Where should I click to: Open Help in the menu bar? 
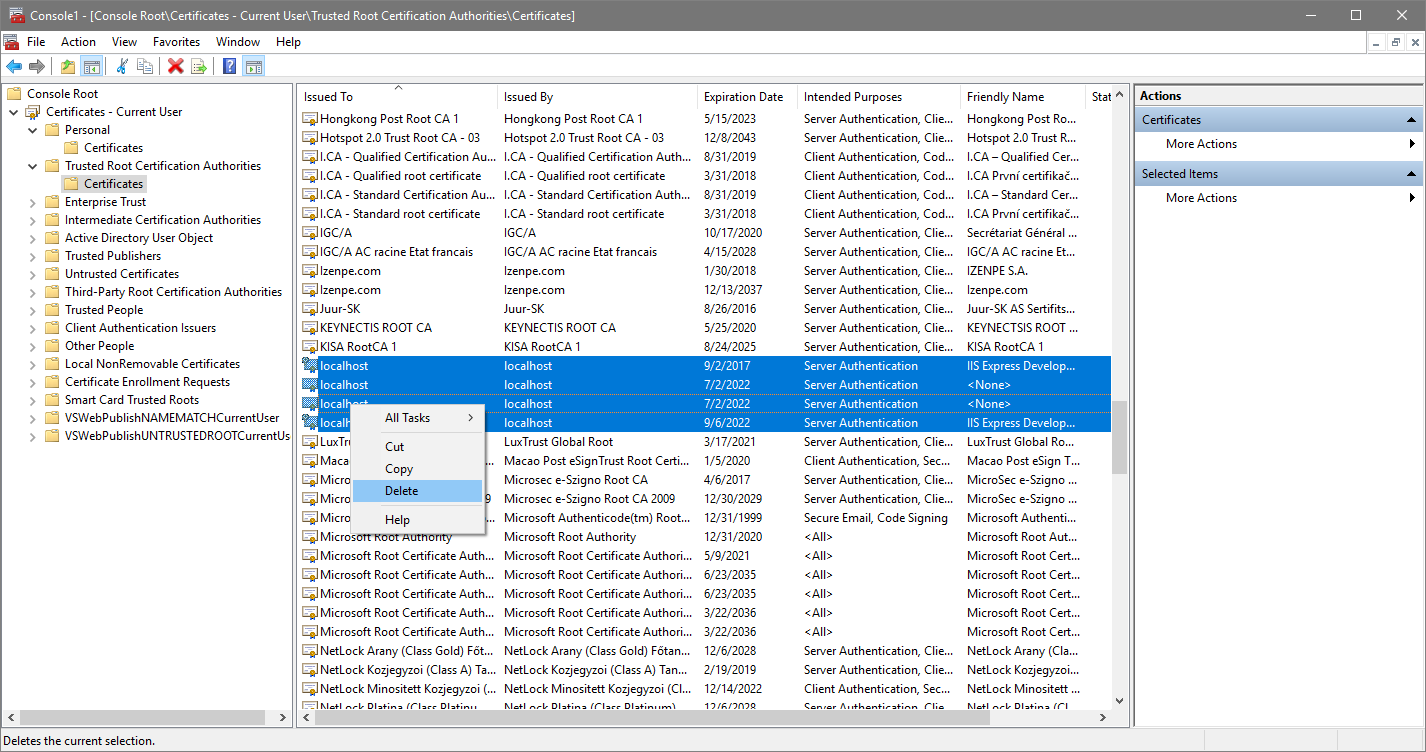click(288, 42)
